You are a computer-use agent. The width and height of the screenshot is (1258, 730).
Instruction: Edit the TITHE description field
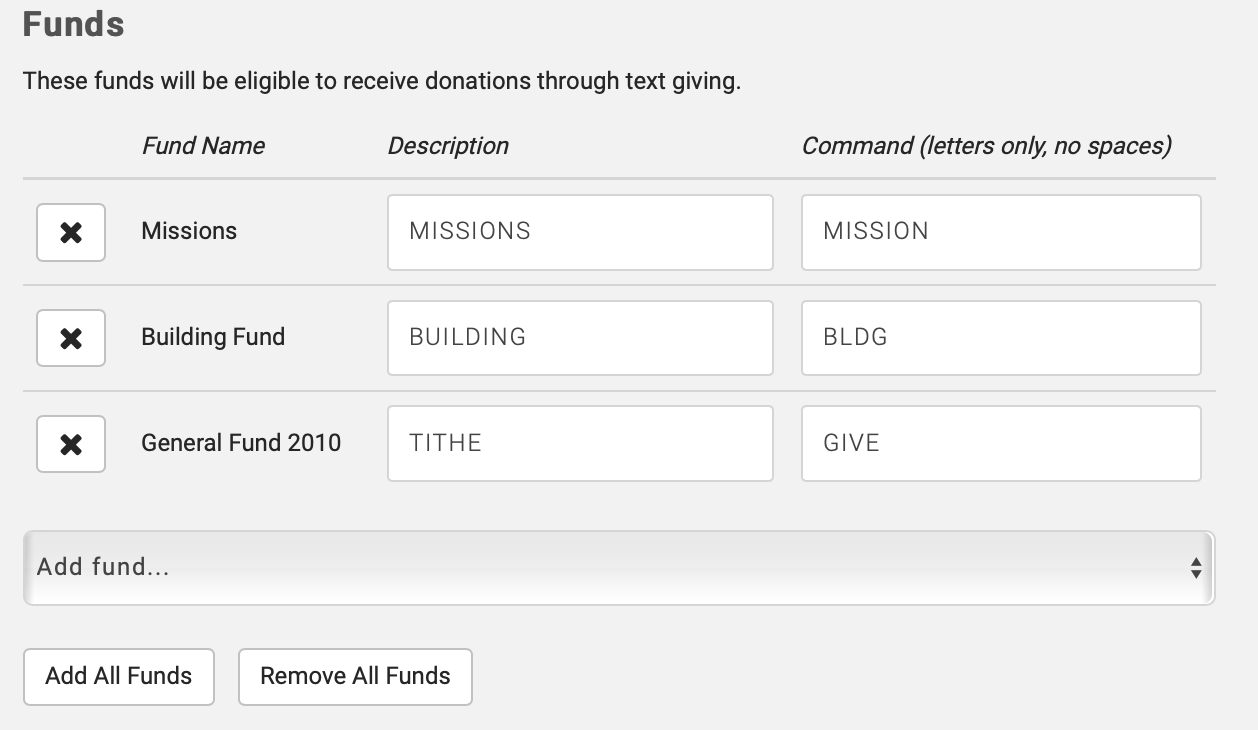point(580,443)
